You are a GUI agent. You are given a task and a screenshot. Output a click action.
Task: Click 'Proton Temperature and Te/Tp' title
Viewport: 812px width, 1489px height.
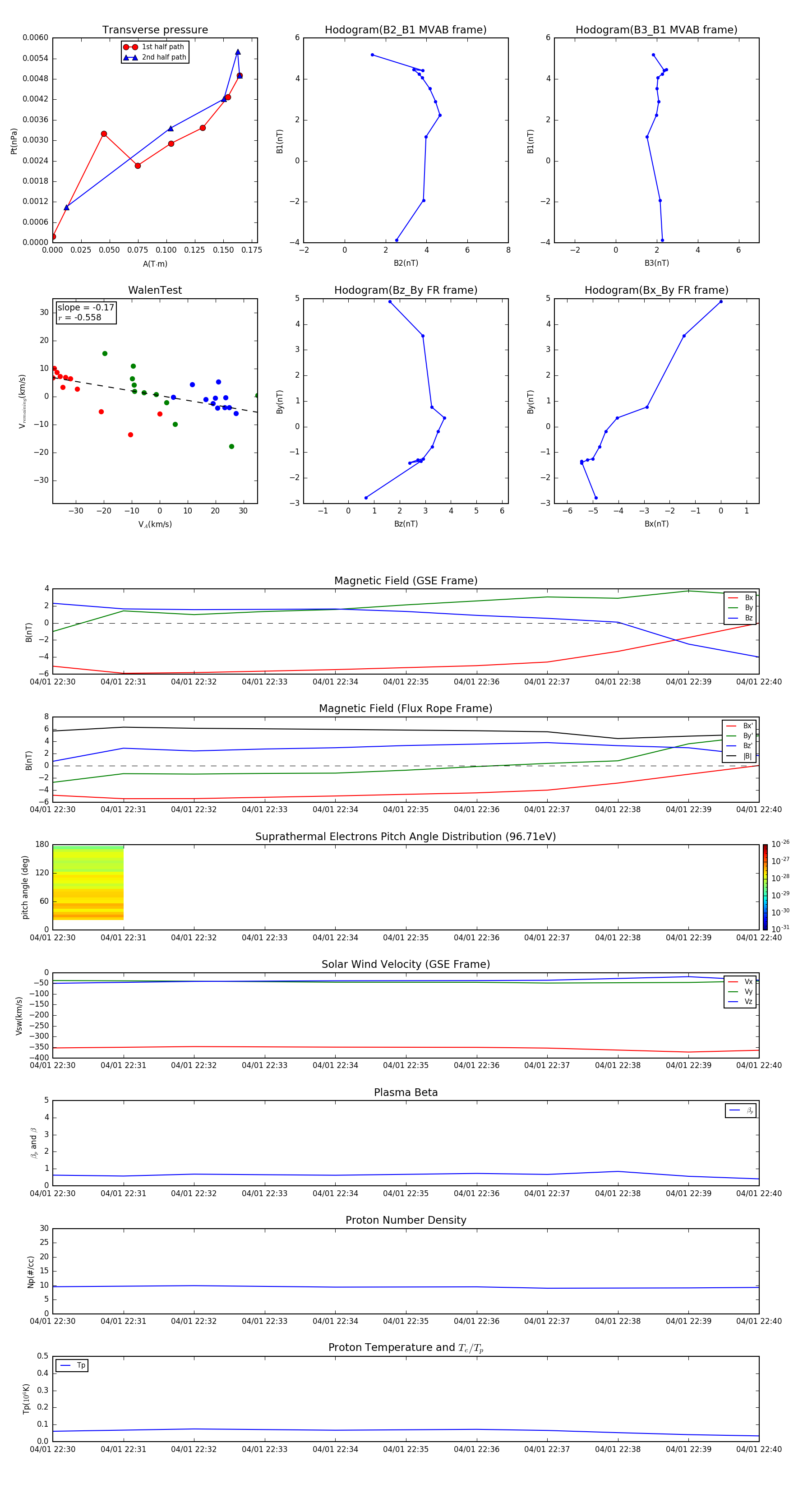[x=406, y=1348]
